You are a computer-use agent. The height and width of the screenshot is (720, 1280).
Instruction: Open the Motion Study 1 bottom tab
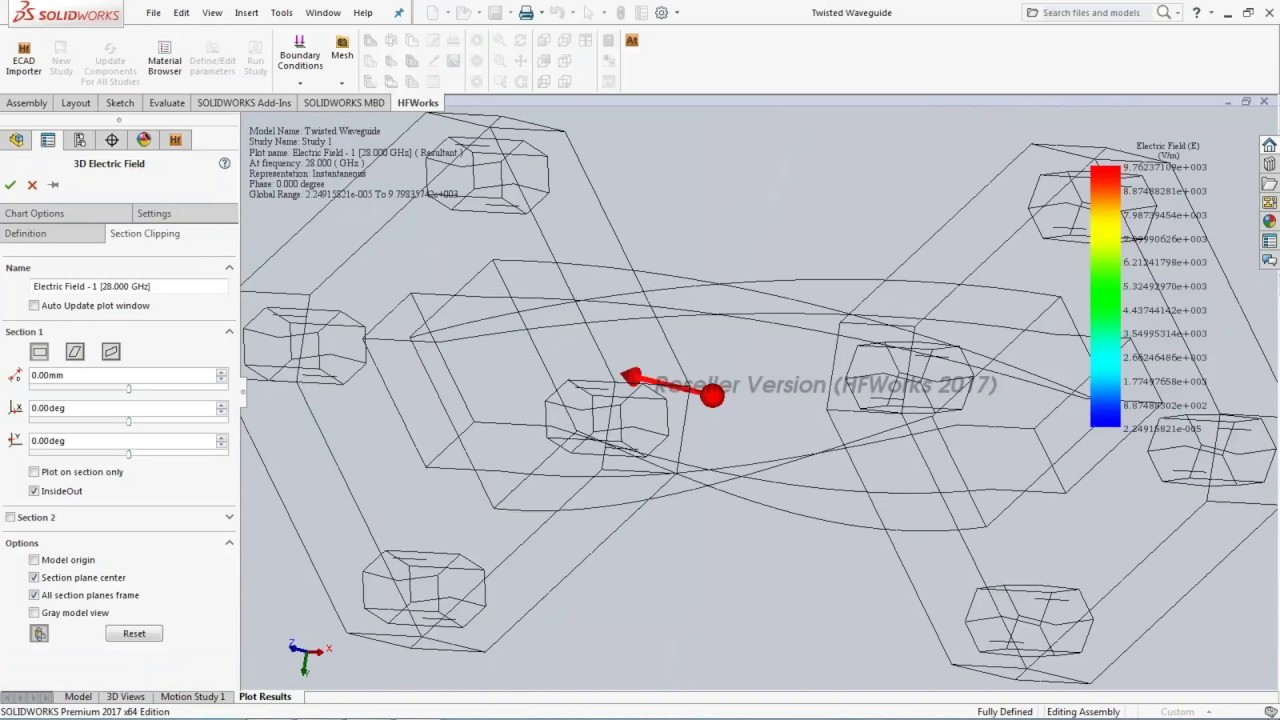point(193,697)
